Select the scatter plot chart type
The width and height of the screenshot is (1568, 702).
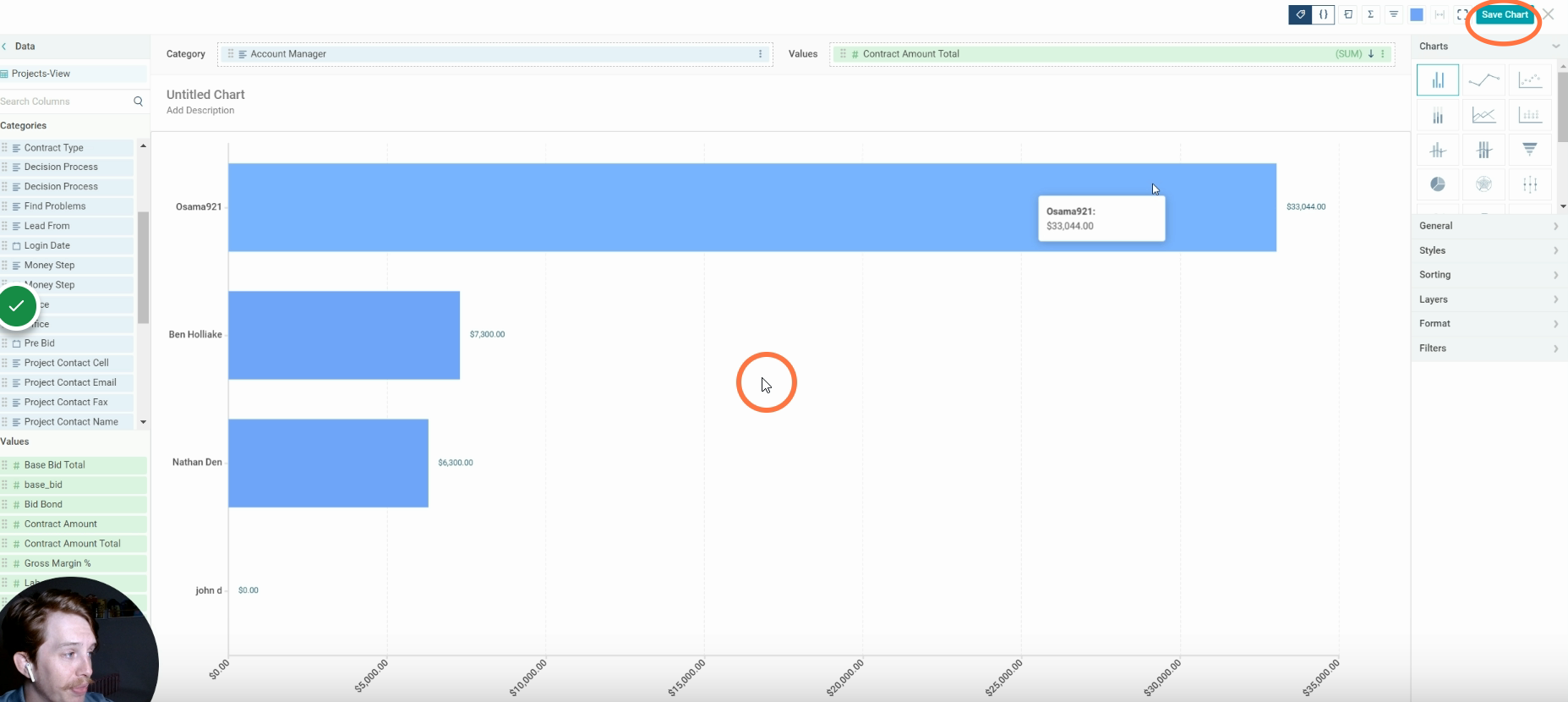1530,80
